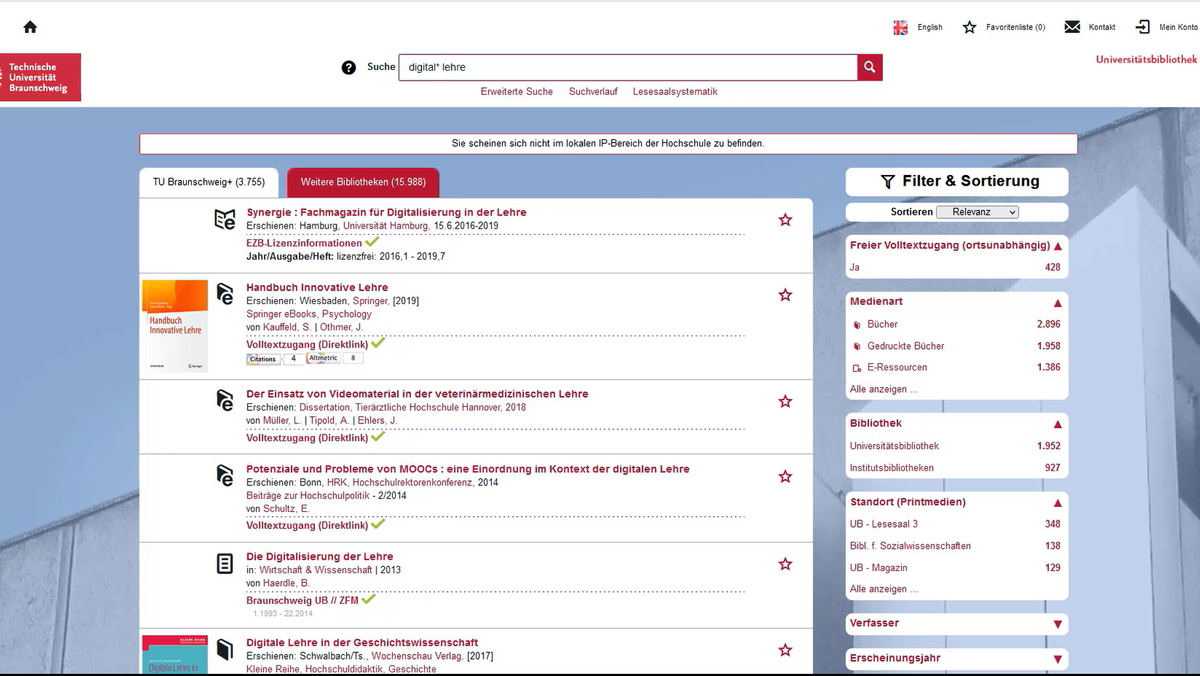Click the e-book icon beside Der Einsatz von Videomaterial
1200x676 pixels.
pyautogui.click(x=225, y=400)
